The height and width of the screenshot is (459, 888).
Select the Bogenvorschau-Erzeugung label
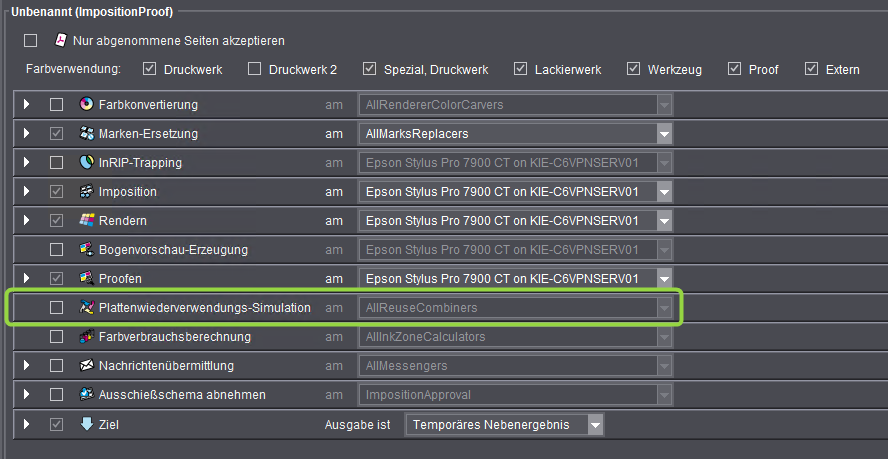click(x=172, y=250)
